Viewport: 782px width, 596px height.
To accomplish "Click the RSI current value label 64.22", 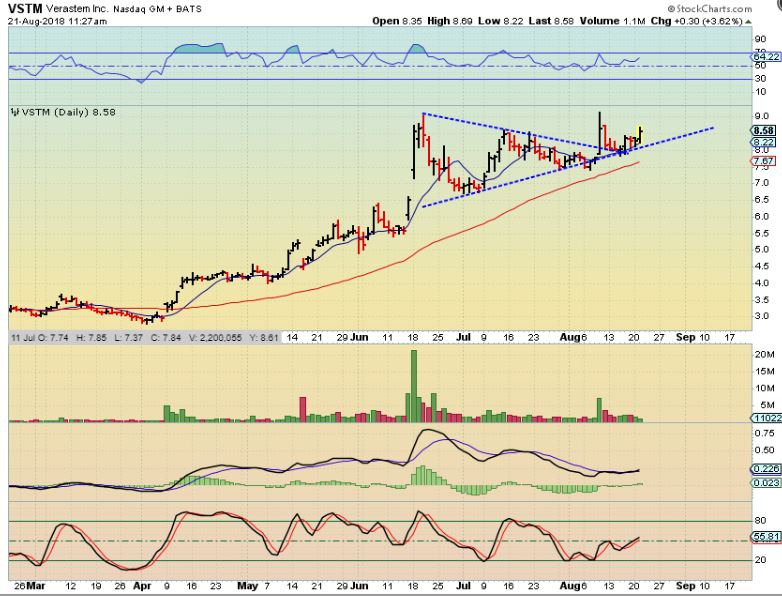I will tap(767, 57).
